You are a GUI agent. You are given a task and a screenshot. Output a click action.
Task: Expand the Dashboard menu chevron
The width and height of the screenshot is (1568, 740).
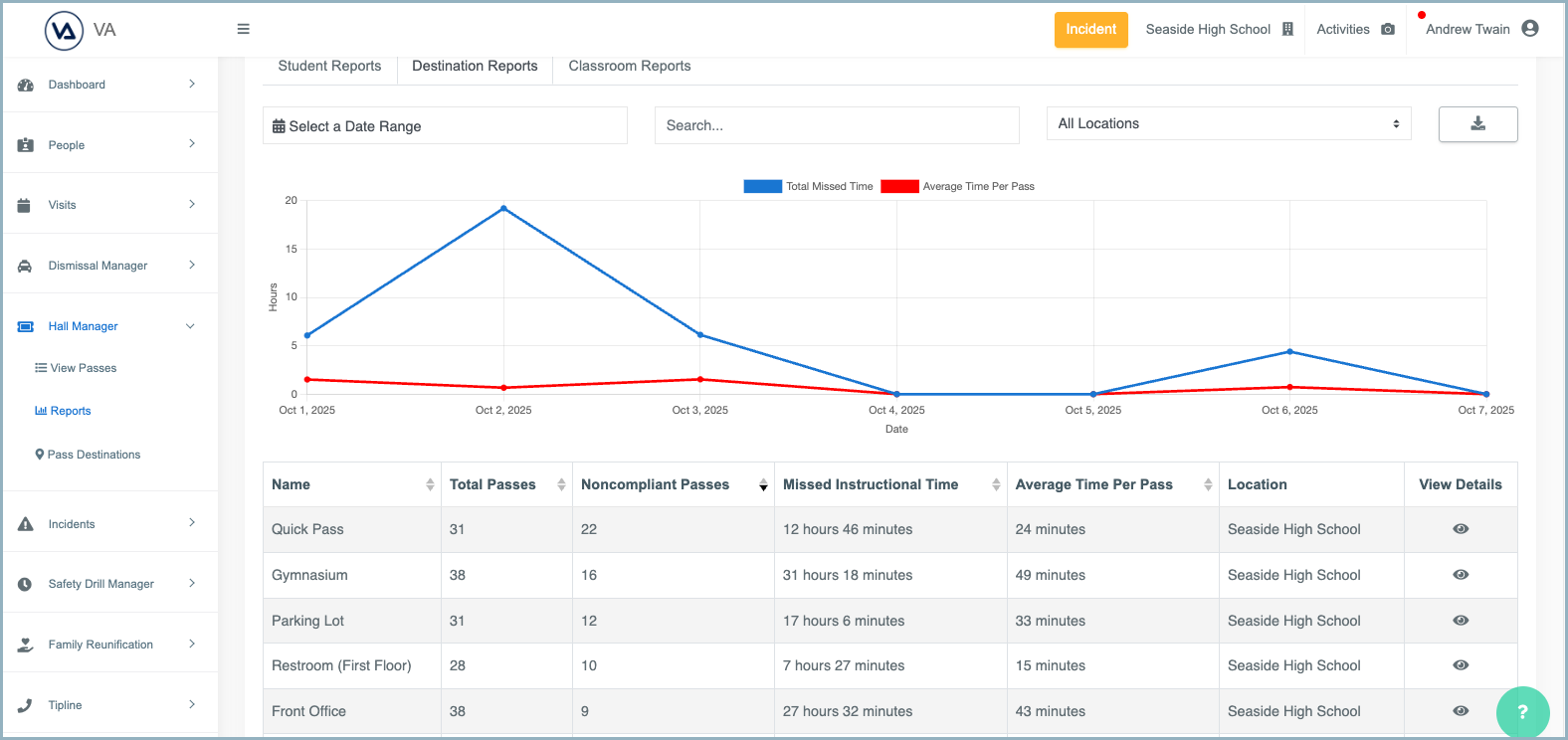coord(192,85)
